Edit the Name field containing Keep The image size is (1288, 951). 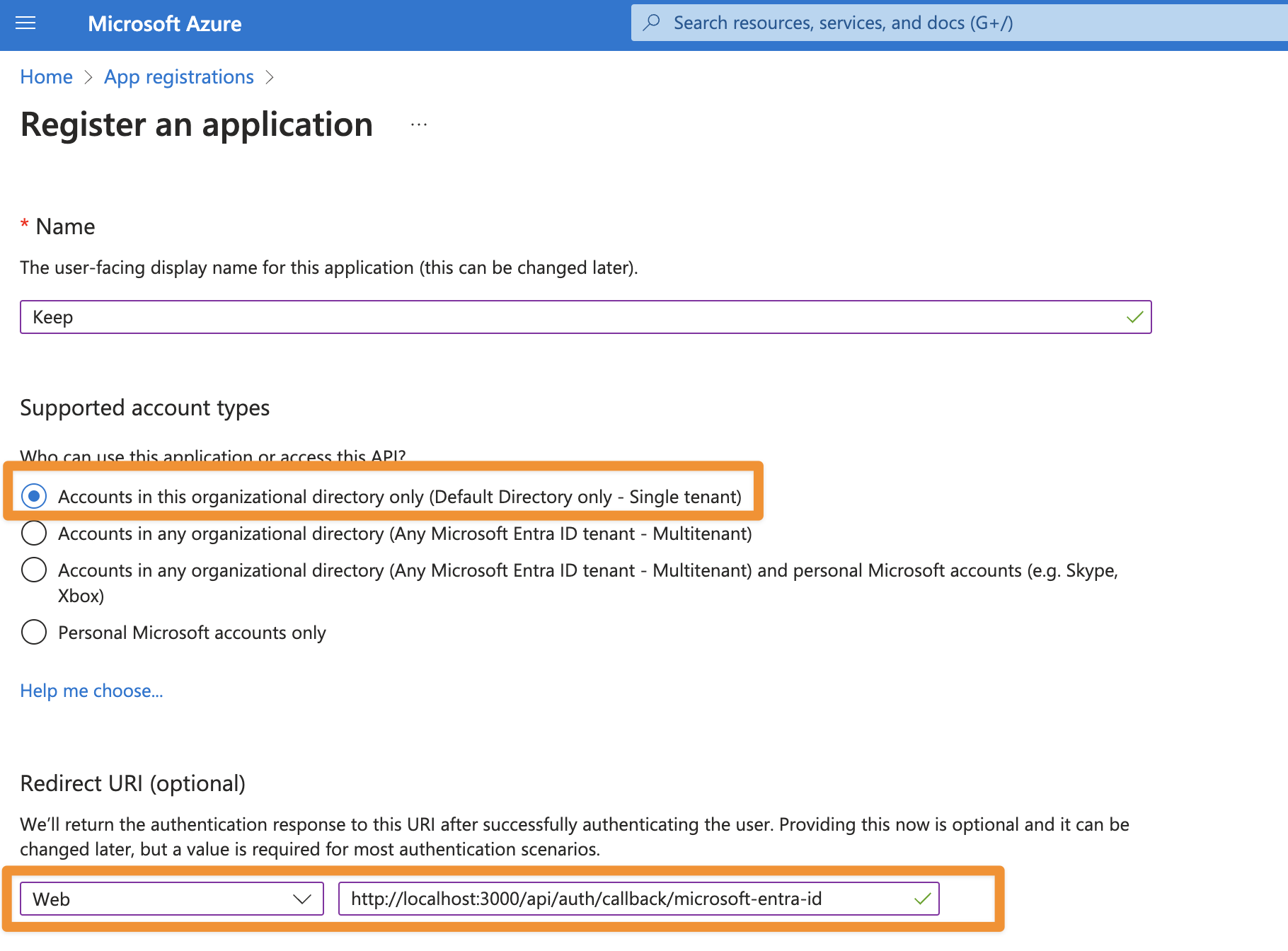(585, 317)
